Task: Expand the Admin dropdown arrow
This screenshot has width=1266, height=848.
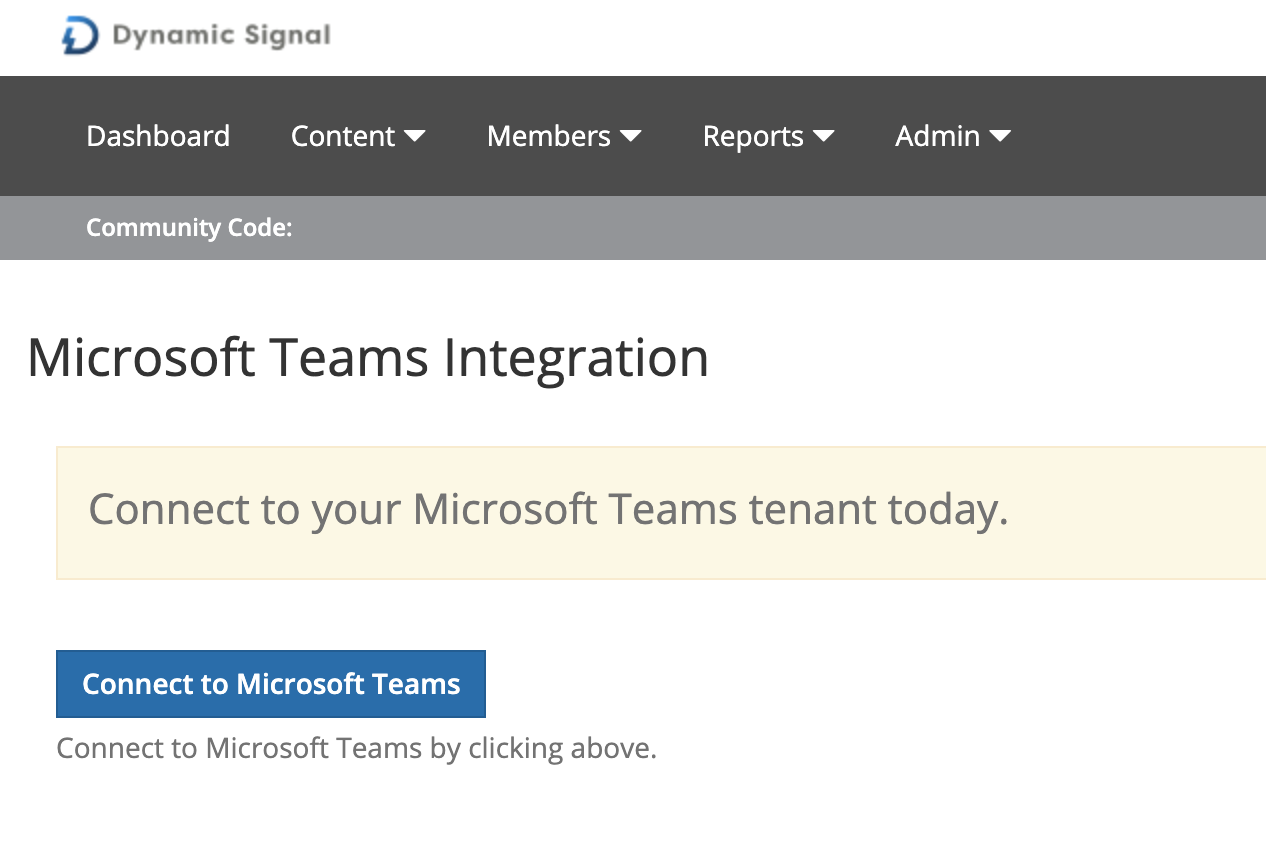Action: 1000,136
